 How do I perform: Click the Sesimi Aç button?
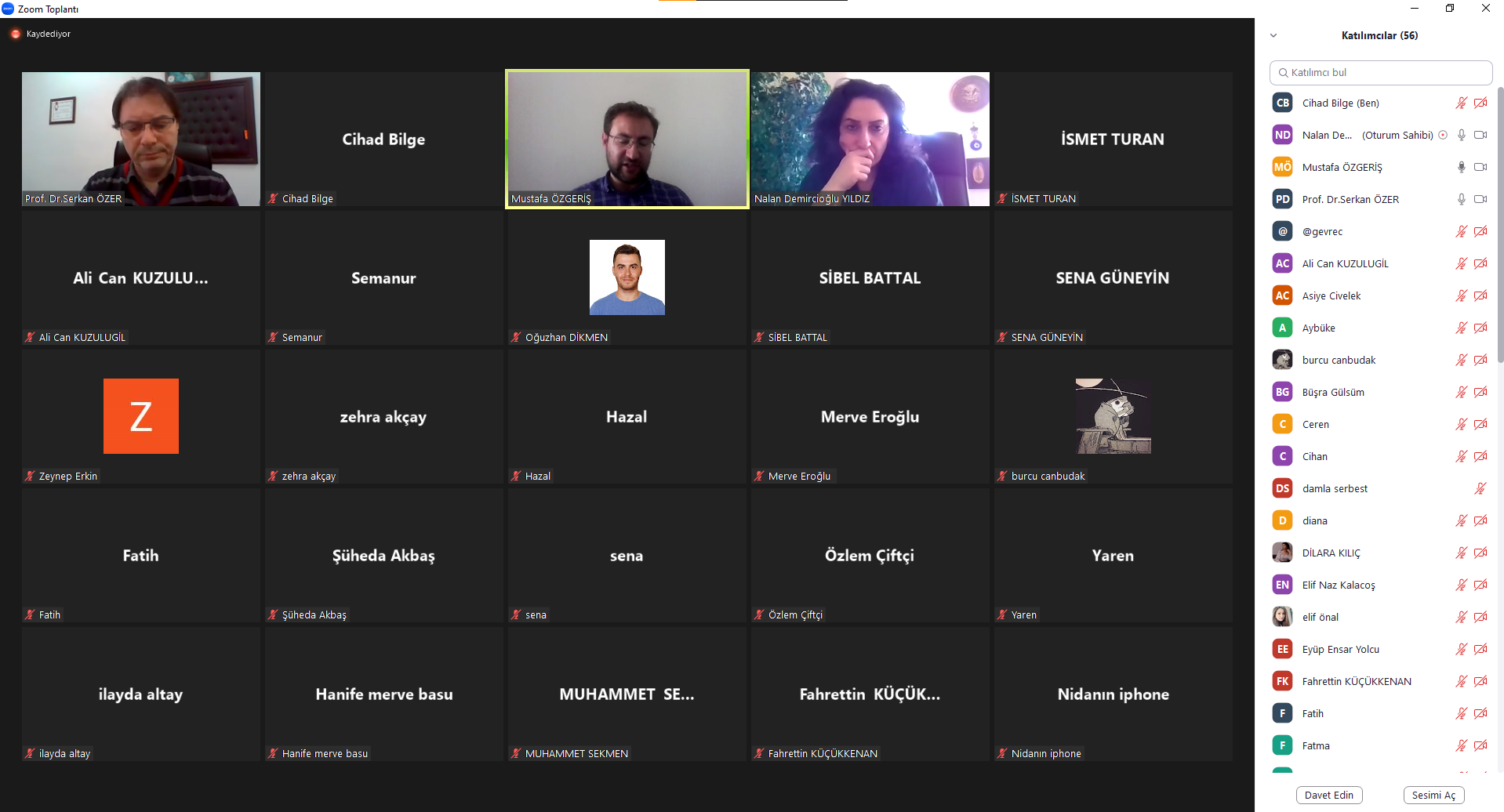pos(1433,795)
